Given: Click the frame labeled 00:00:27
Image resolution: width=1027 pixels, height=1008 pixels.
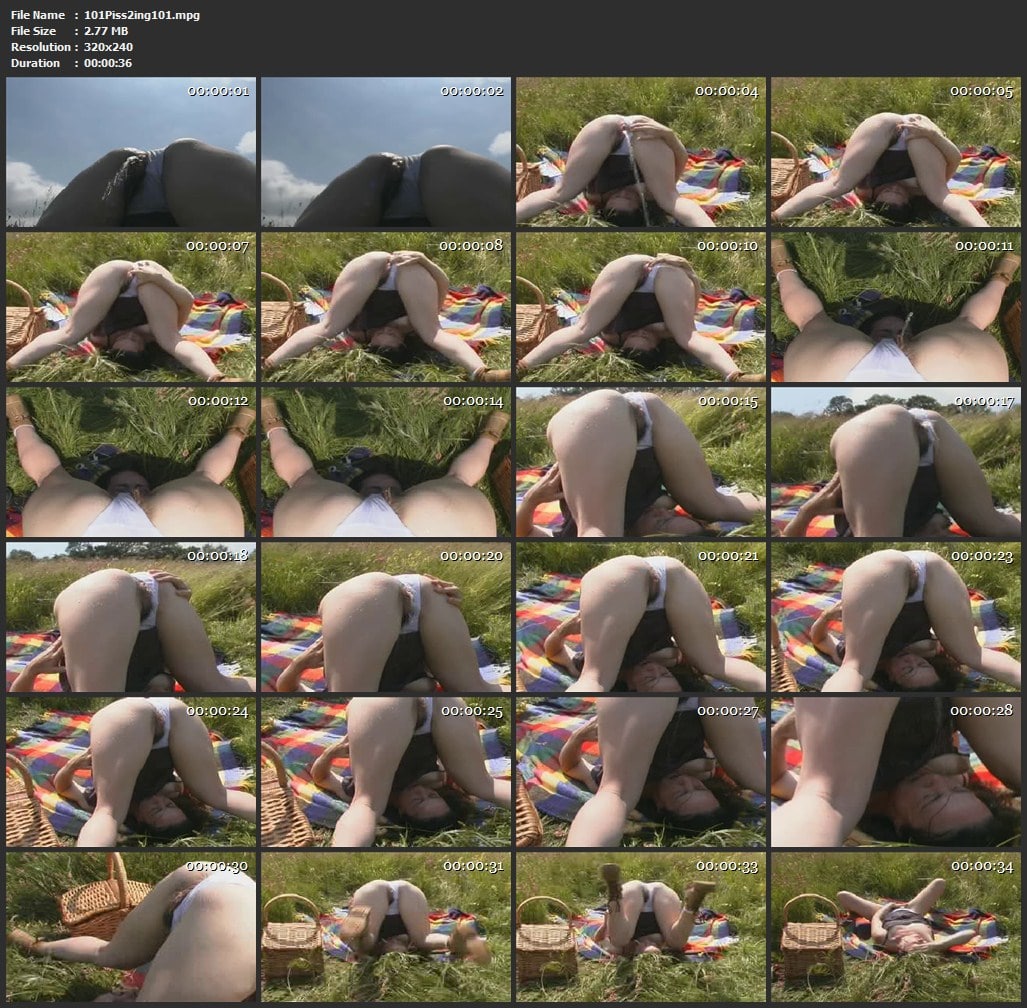Looking at the screenshot, I should [641, 772].
